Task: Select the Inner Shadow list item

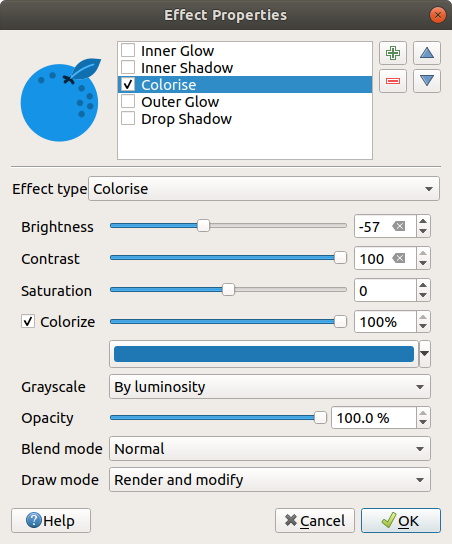Action: 245,68
